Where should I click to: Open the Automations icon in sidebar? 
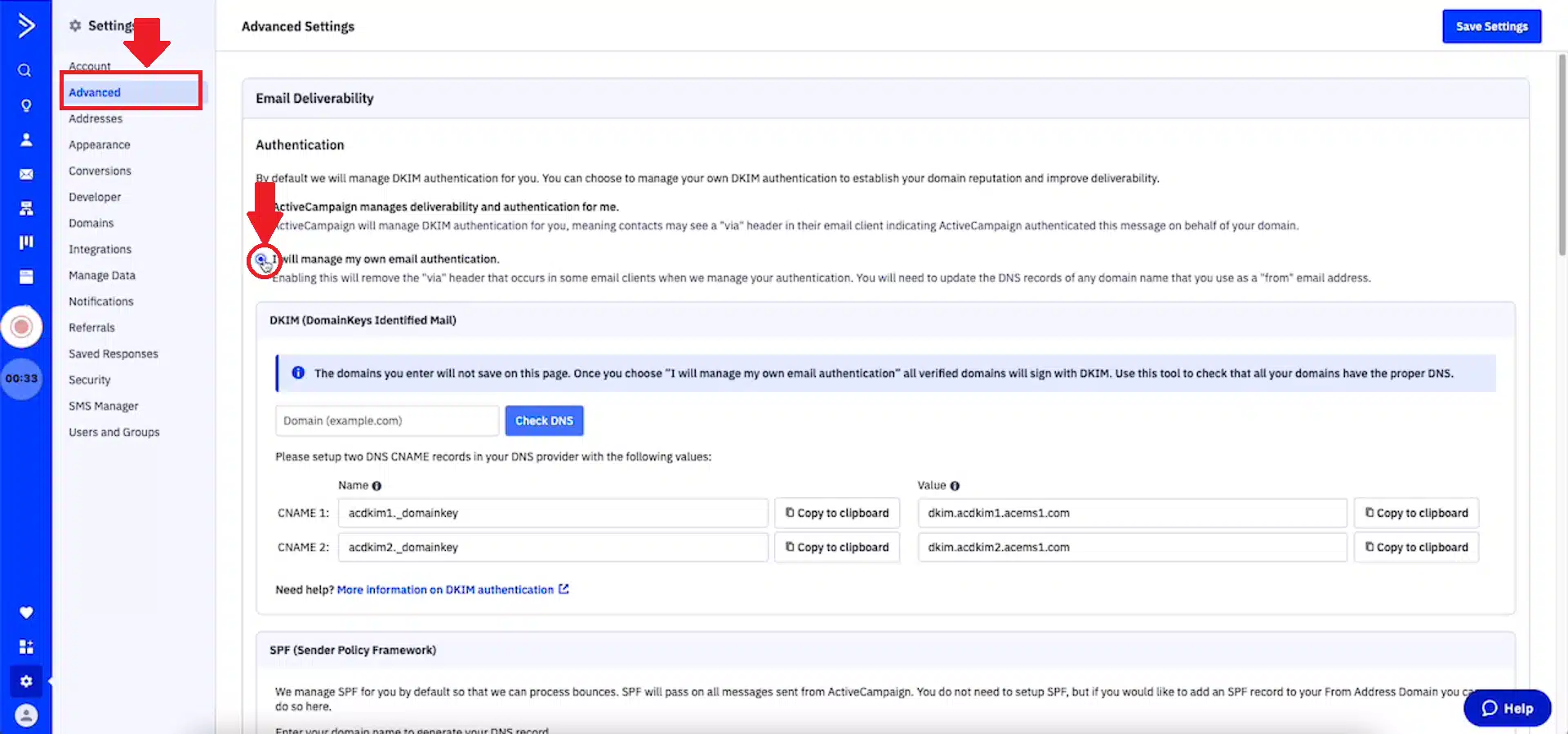26,209
